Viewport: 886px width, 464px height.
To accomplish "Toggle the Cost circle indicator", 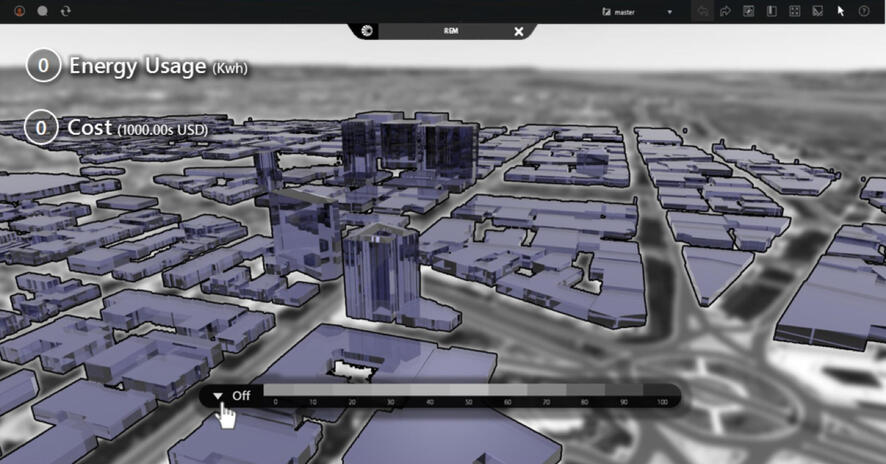I will [x=41, y=128].
